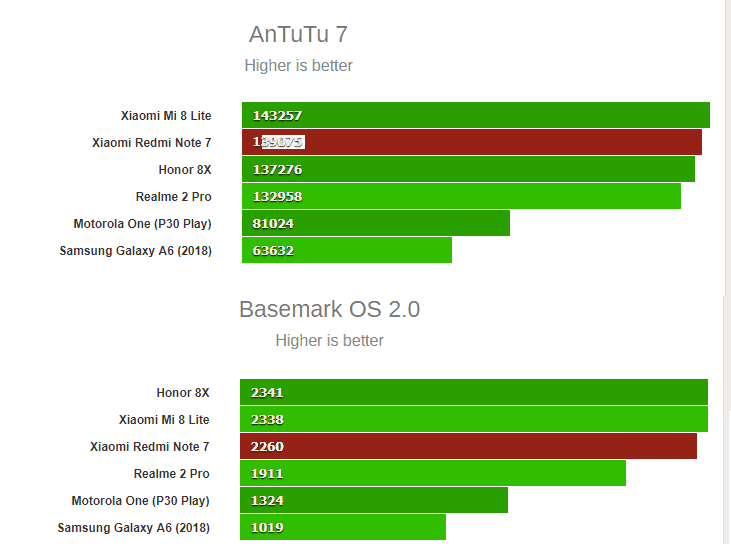This screenshot has width=731, height=553.
Task: Select the Motorola One 81024 bar
Action: click(375, 224)
